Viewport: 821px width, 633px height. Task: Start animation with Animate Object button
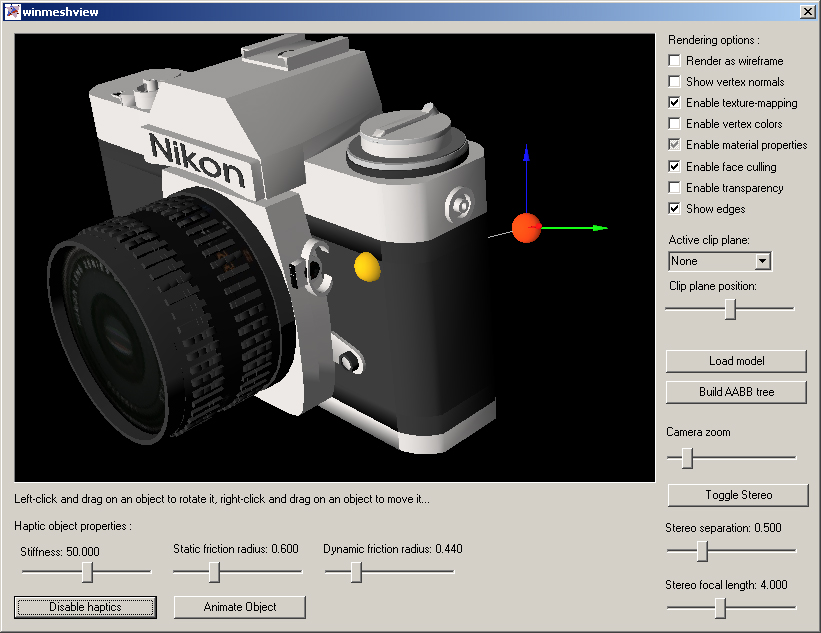click(240, 607)
